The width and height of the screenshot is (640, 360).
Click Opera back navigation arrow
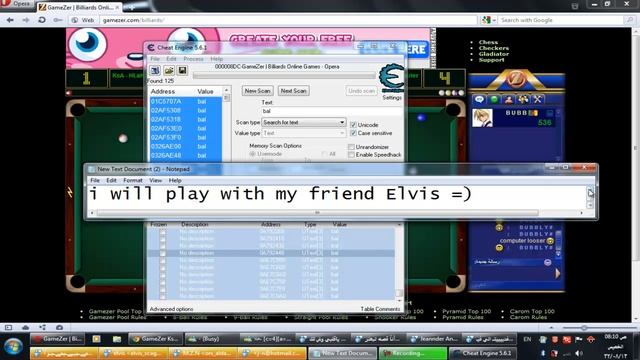point(10,20)
